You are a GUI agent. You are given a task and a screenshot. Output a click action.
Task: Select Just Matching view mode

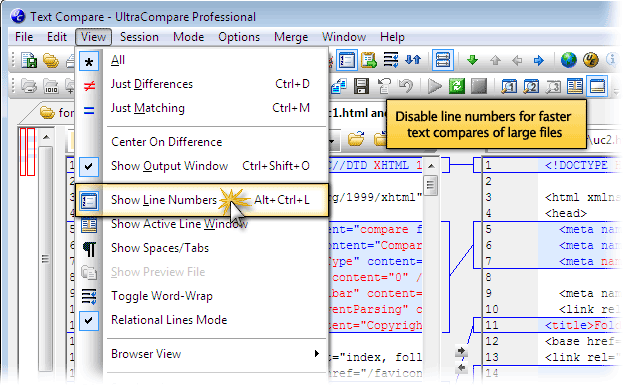click(x=202, y=108)
